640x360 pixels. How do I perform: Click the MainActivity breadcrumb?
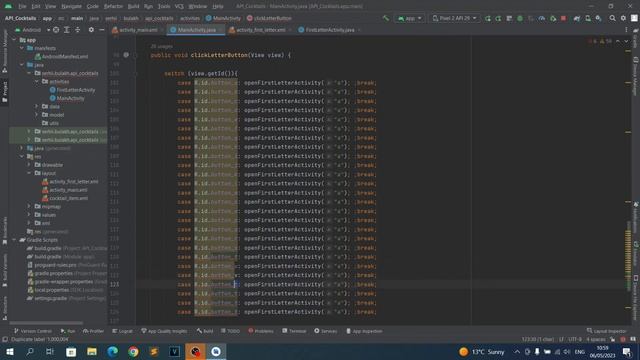[x=223, y=18]
